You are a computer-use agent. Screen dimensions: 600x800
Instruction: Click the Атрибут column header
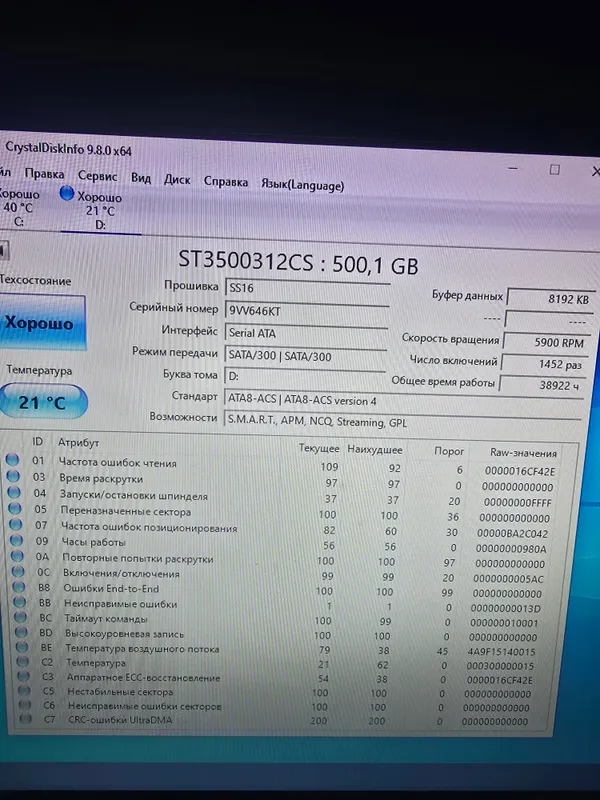pos(78,443)
